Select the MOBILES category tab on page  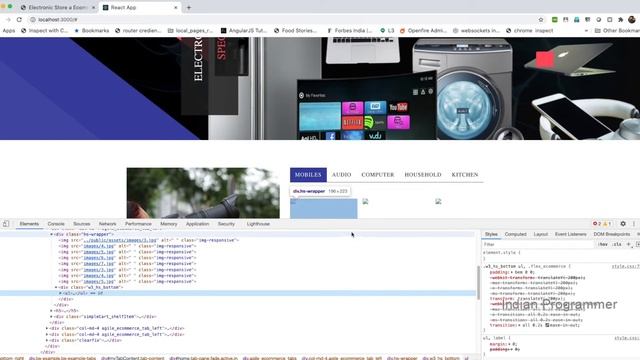308,175
